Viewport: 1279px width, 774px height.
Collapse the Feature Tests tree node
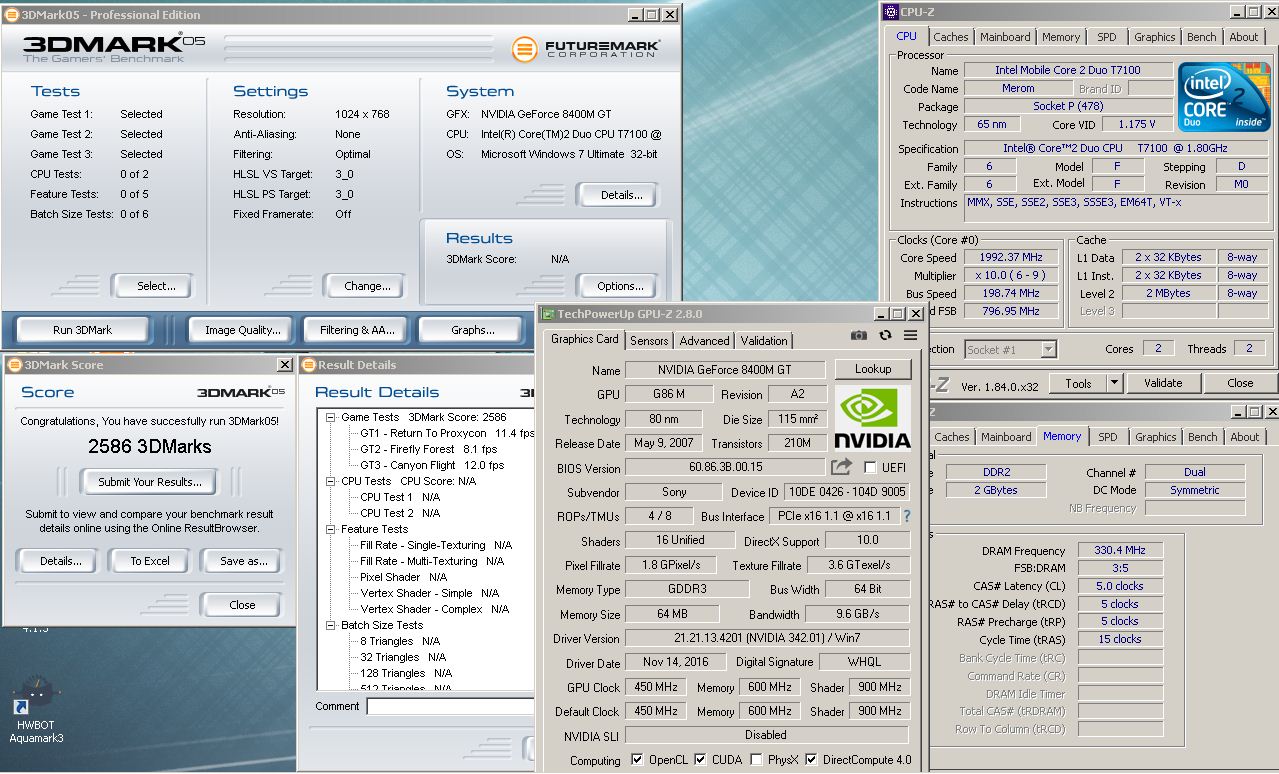[330, 529]
